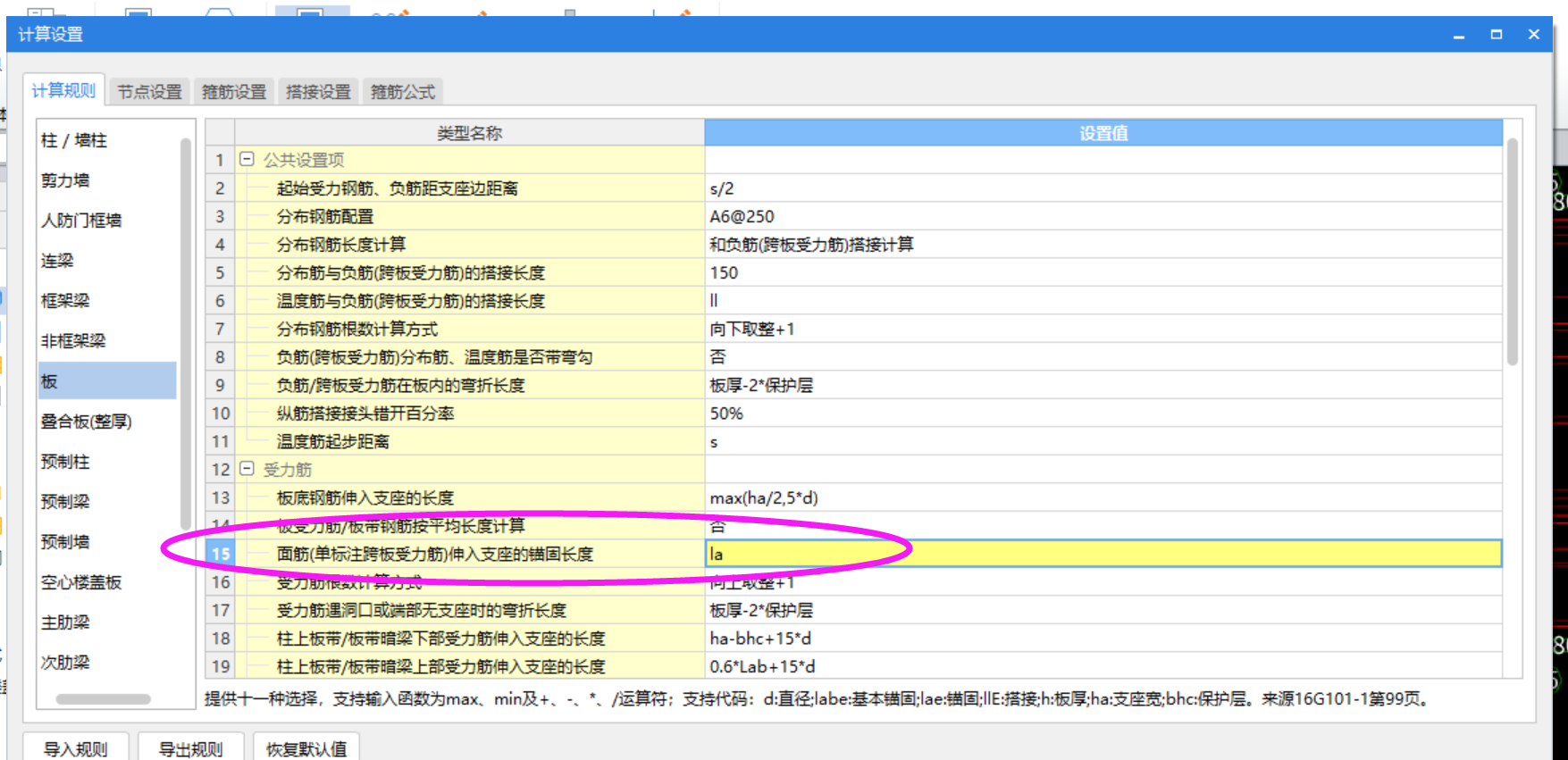Click the 板厚-2*保护层 value in row 9
Viewport: 1568px width, 760px height.
[x=1103, y=385]
